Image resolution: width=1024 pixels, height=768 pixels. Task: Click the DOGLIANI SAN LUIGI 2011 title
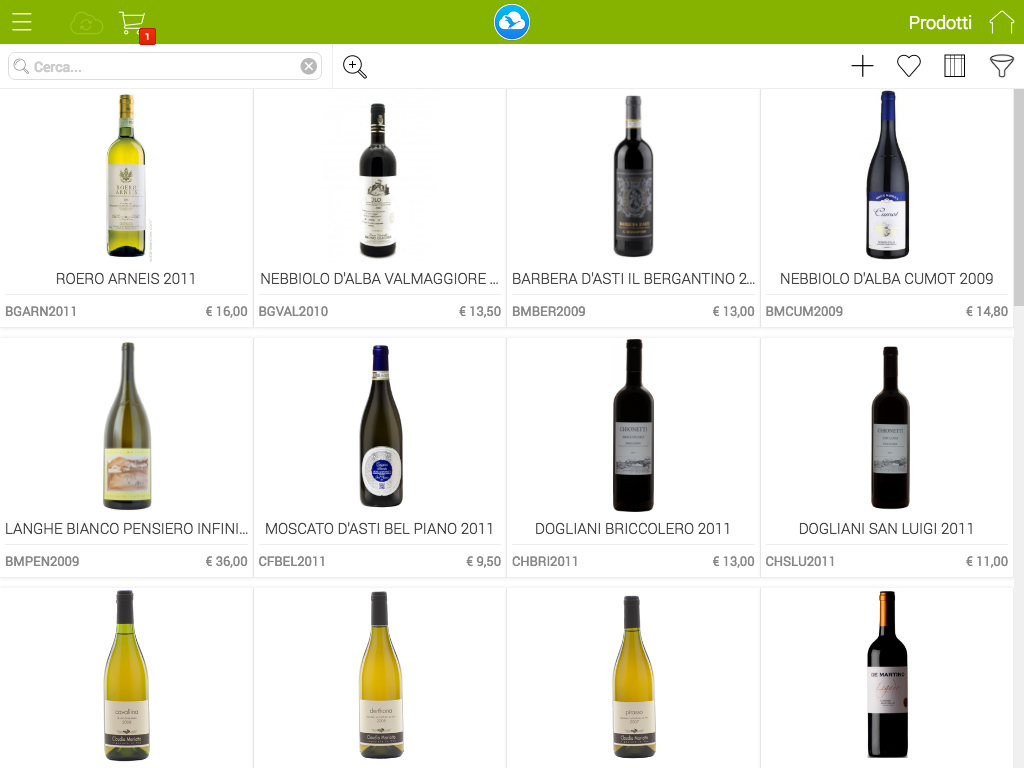(886, 529)
